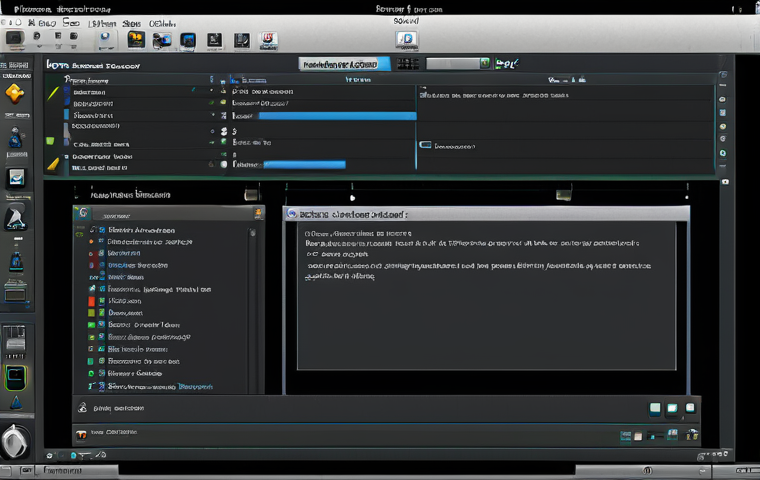Click the long blue progress bar in the table
The image size is (760, 480).
337,116
